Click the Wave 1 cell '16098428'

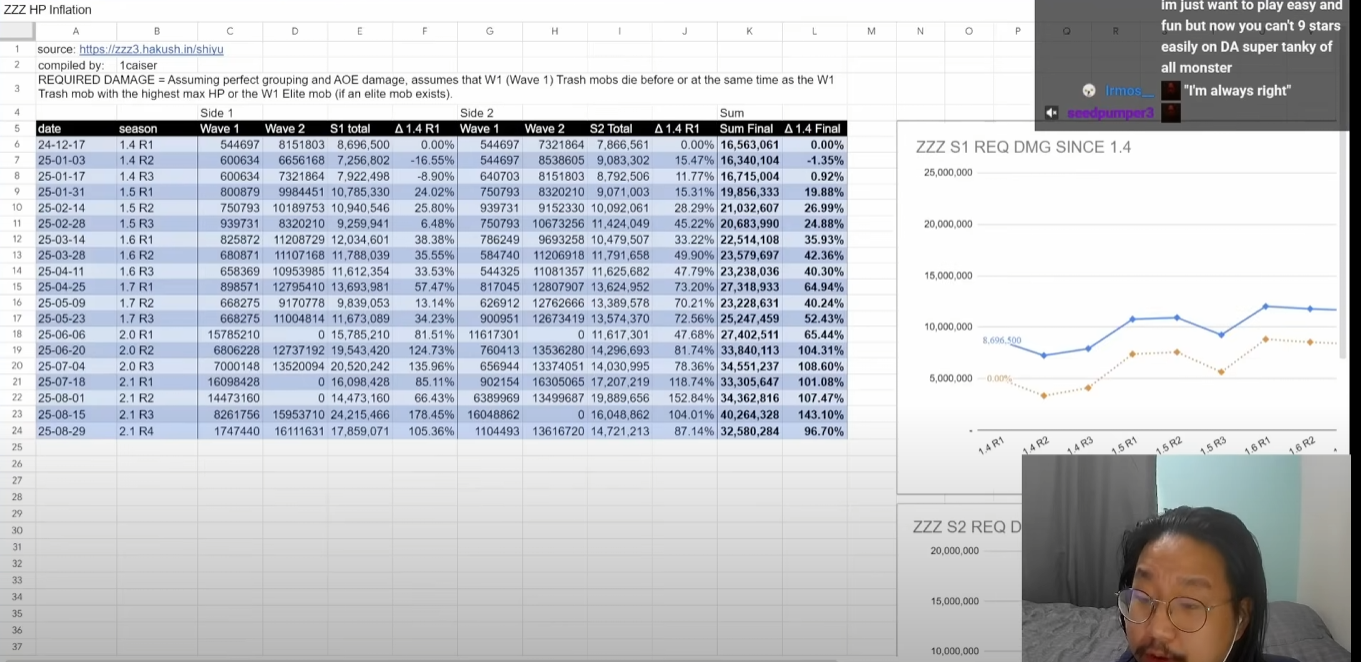(230, 383)
